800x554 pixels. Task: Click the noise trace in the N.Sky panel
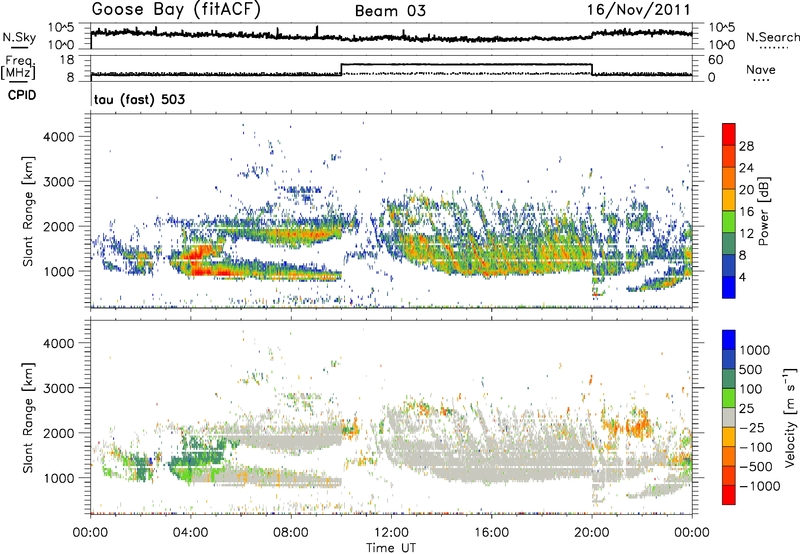pos(391,35)
